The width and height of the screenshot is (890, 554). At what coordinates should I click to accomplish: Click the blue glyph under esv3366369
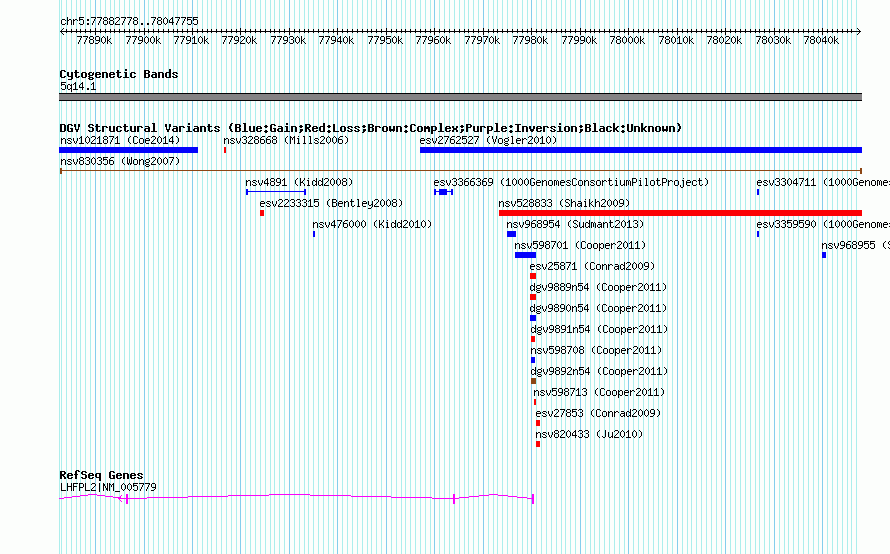443,192
